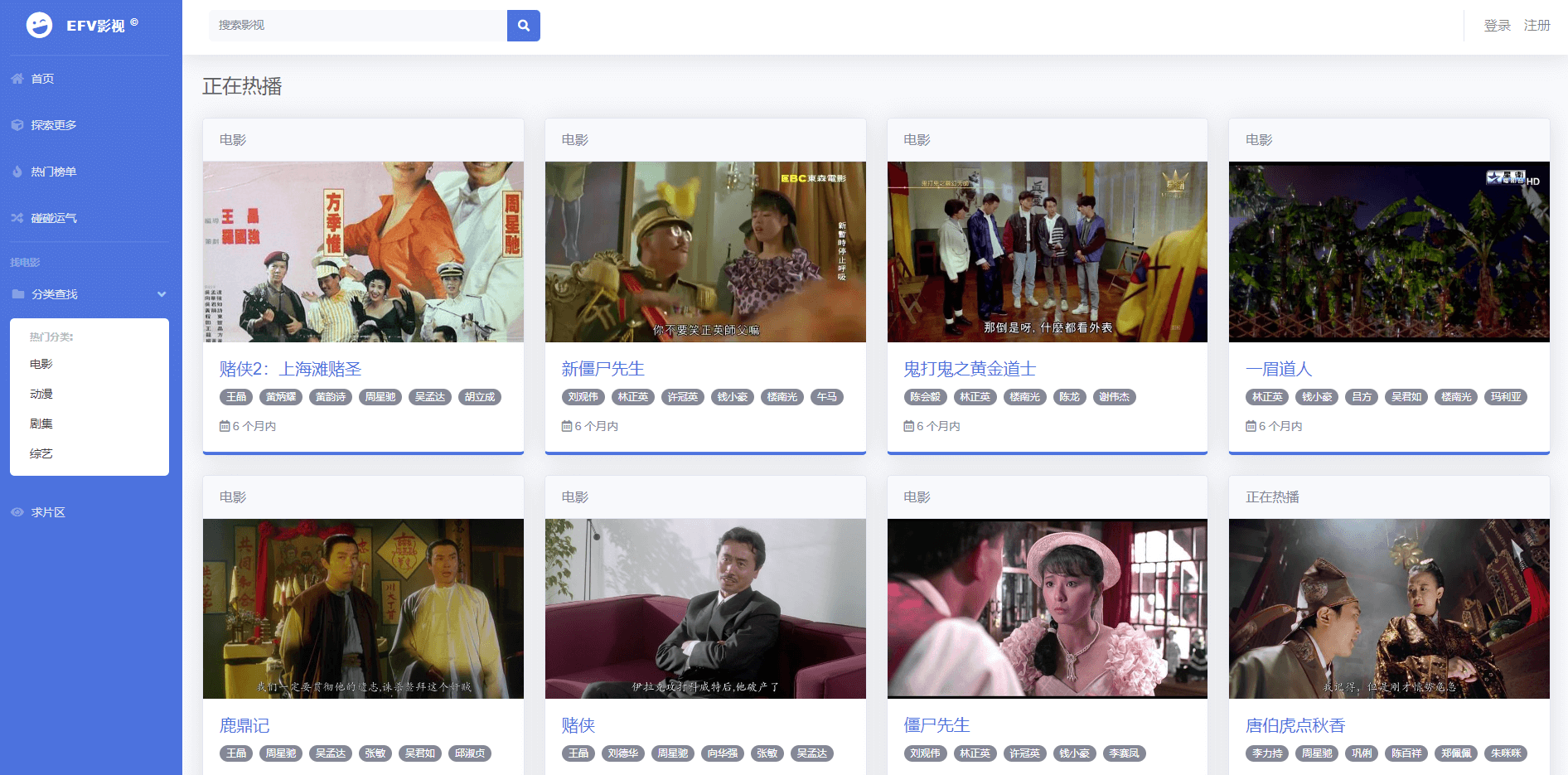Click the 邱淑贞 tag under 鹿鼎记
Image resolution: width=1568 pixels, height=775 pixels.
pyautogui.click(x=470, y=753)
